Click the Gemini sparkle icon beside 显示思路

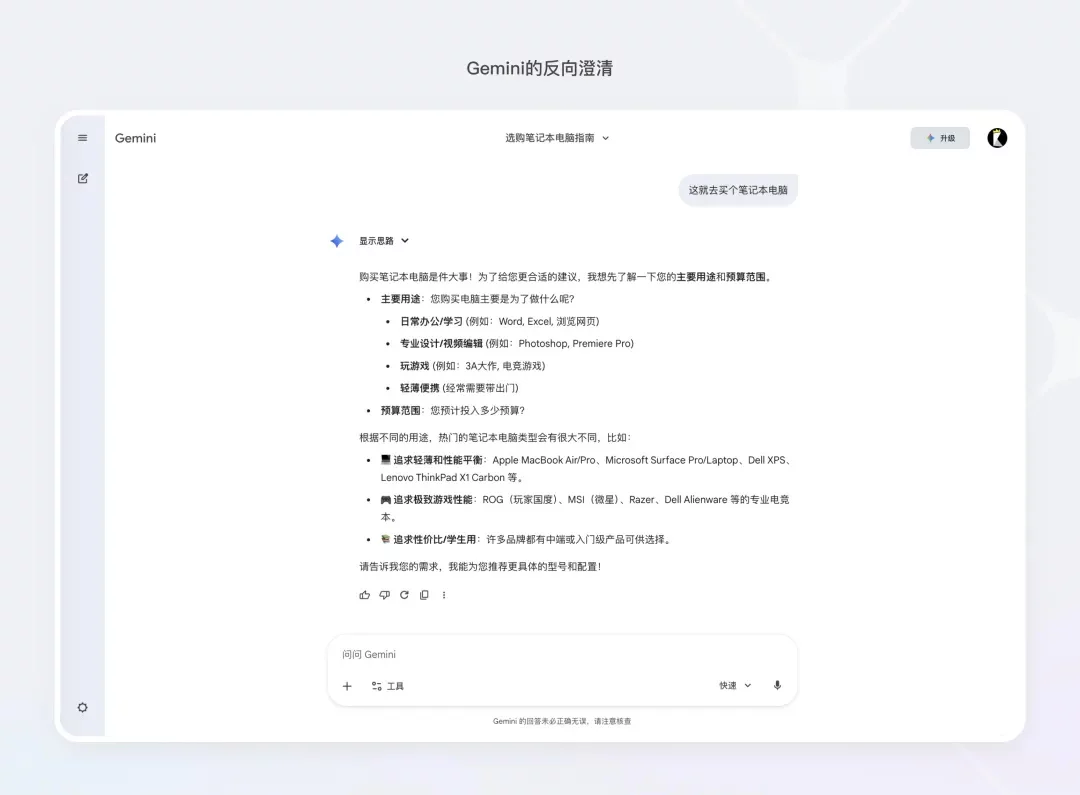click(x=337, y=241)
